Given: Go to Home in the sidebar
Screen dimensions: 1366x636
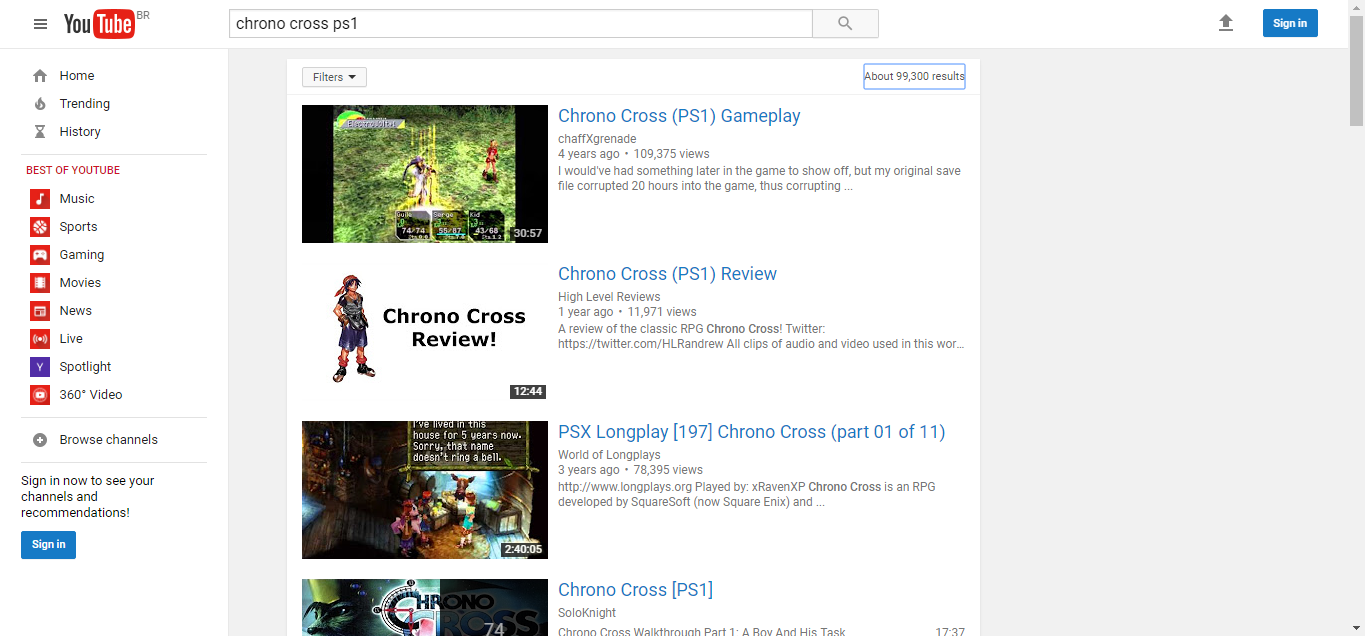Looking at the screenshot, I should [76, 76].
